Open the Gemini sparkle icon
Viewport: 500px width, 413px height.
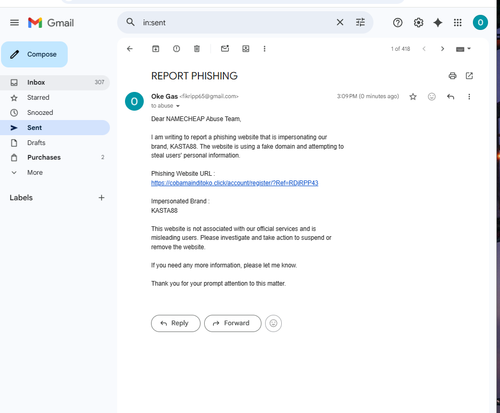tap(438, 23)
